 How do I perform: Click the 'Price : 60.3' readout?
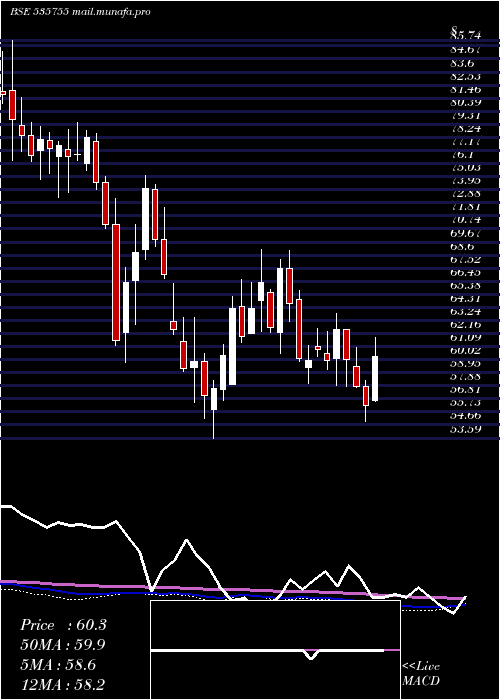[x=63, y=625]
